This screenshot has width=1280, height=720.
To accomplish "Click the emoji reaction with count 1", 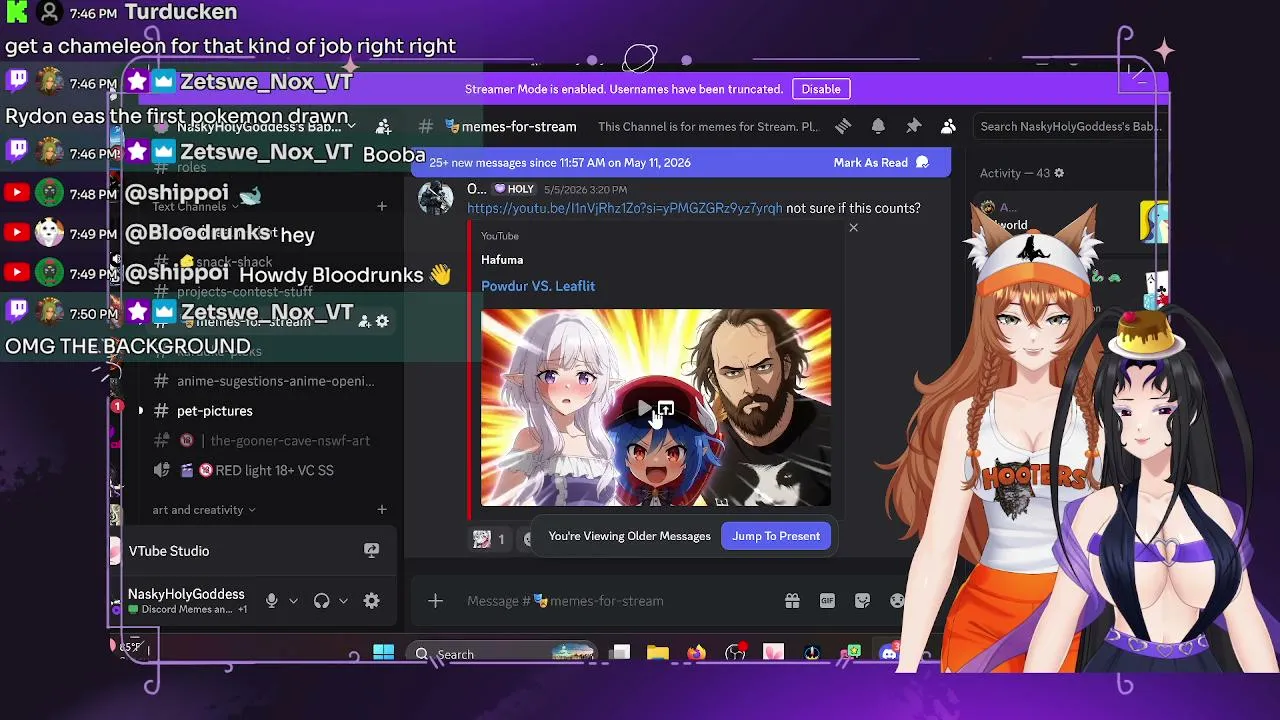I will (x=489, y=539).
